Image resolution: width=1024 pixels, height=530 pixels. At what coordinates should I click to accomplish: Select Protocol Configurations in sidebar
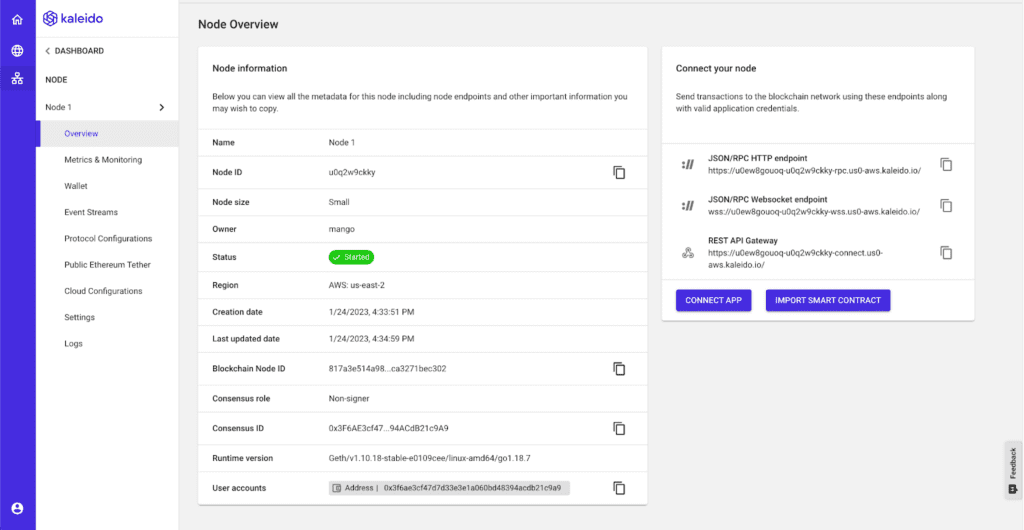108,239
